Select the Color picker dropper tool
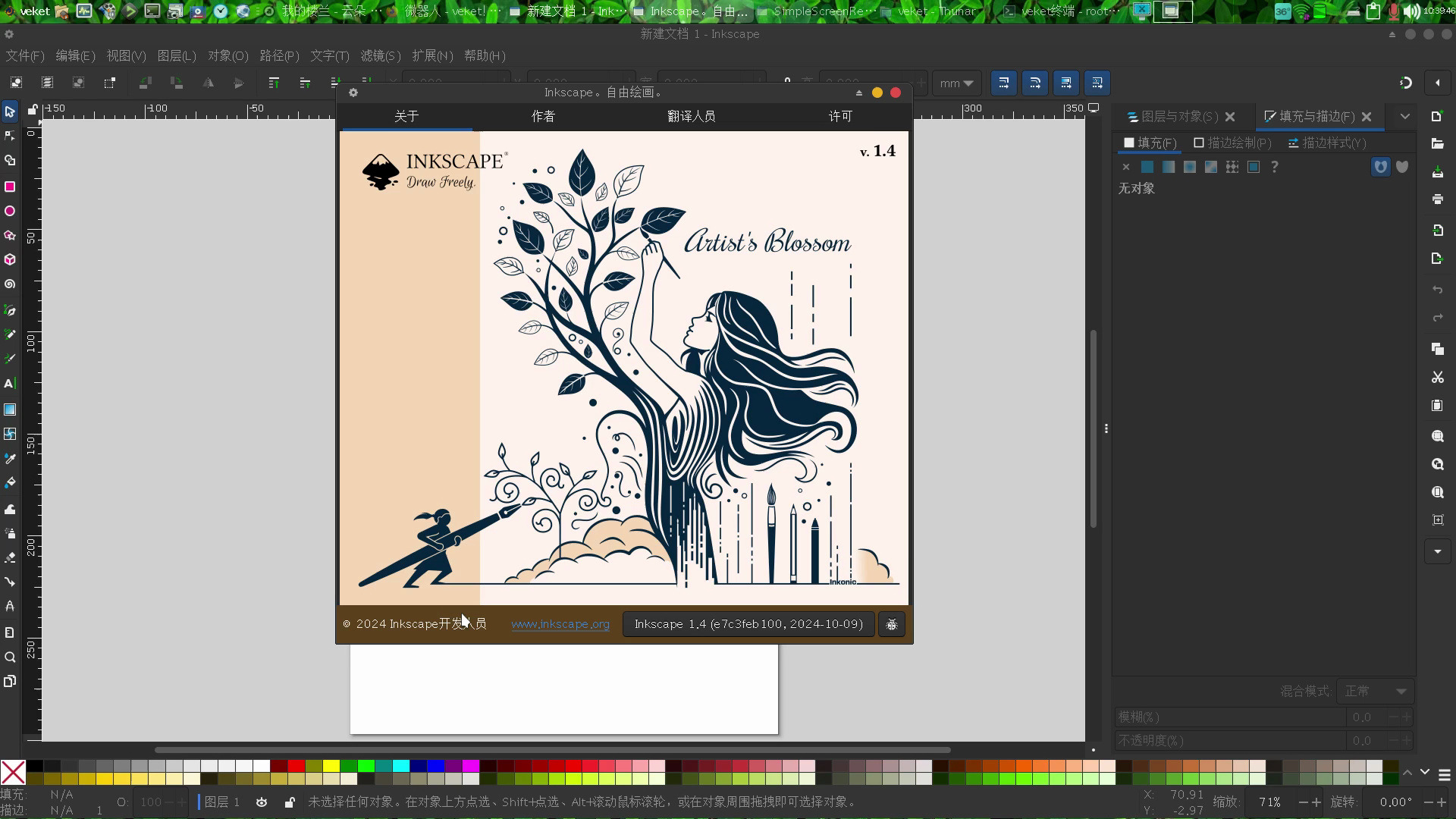The height and width of the screenshot is (819, 1456). click(10, 459)
